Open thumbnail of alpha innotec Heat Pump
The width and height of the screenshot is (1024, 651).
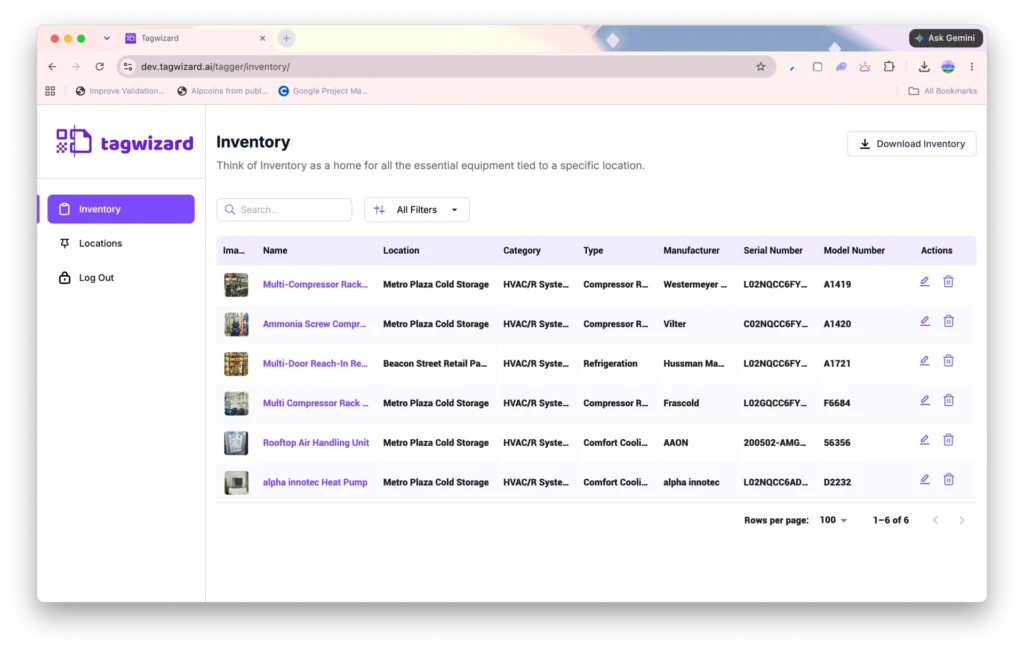236,482
